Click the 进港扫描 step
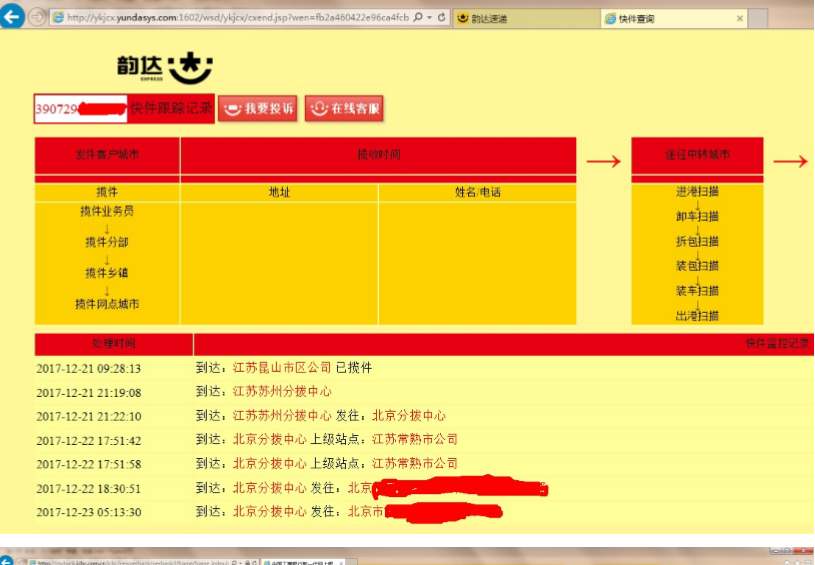Viewport: 815px width, 565px height. (697, 192)
